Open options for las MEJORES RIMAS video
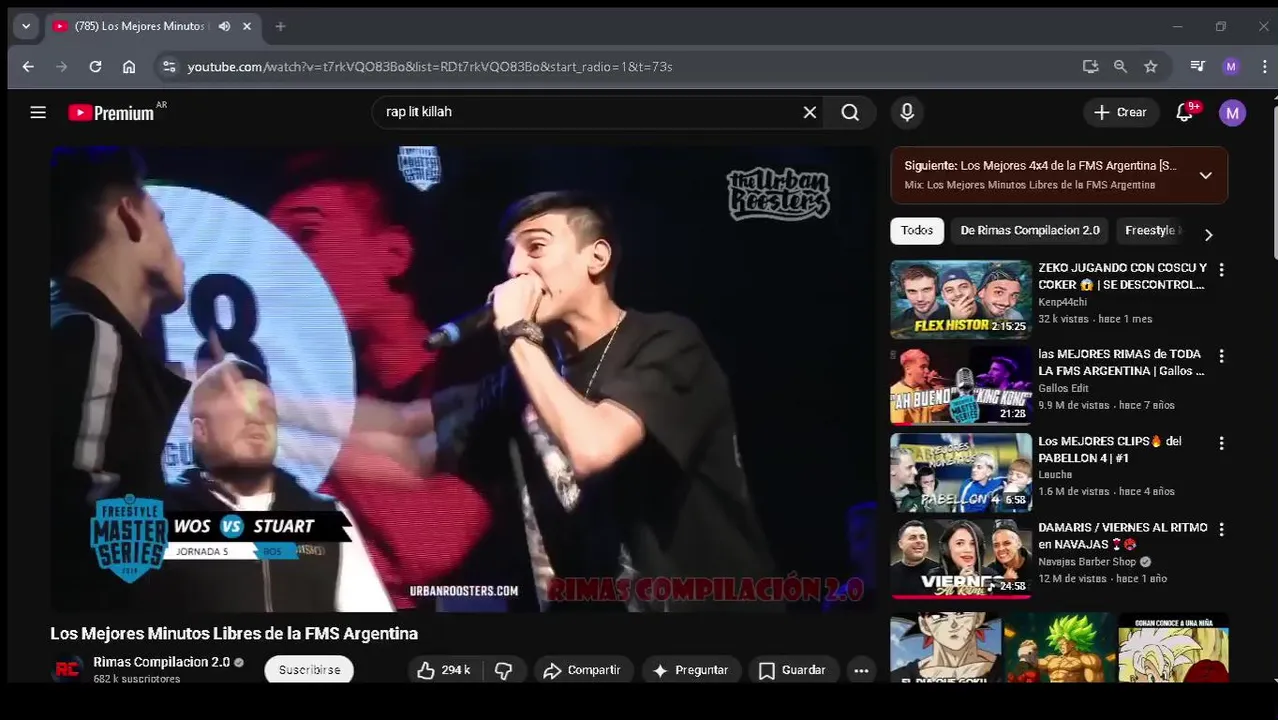The image size is (1278, 720). pos(1221,356)
